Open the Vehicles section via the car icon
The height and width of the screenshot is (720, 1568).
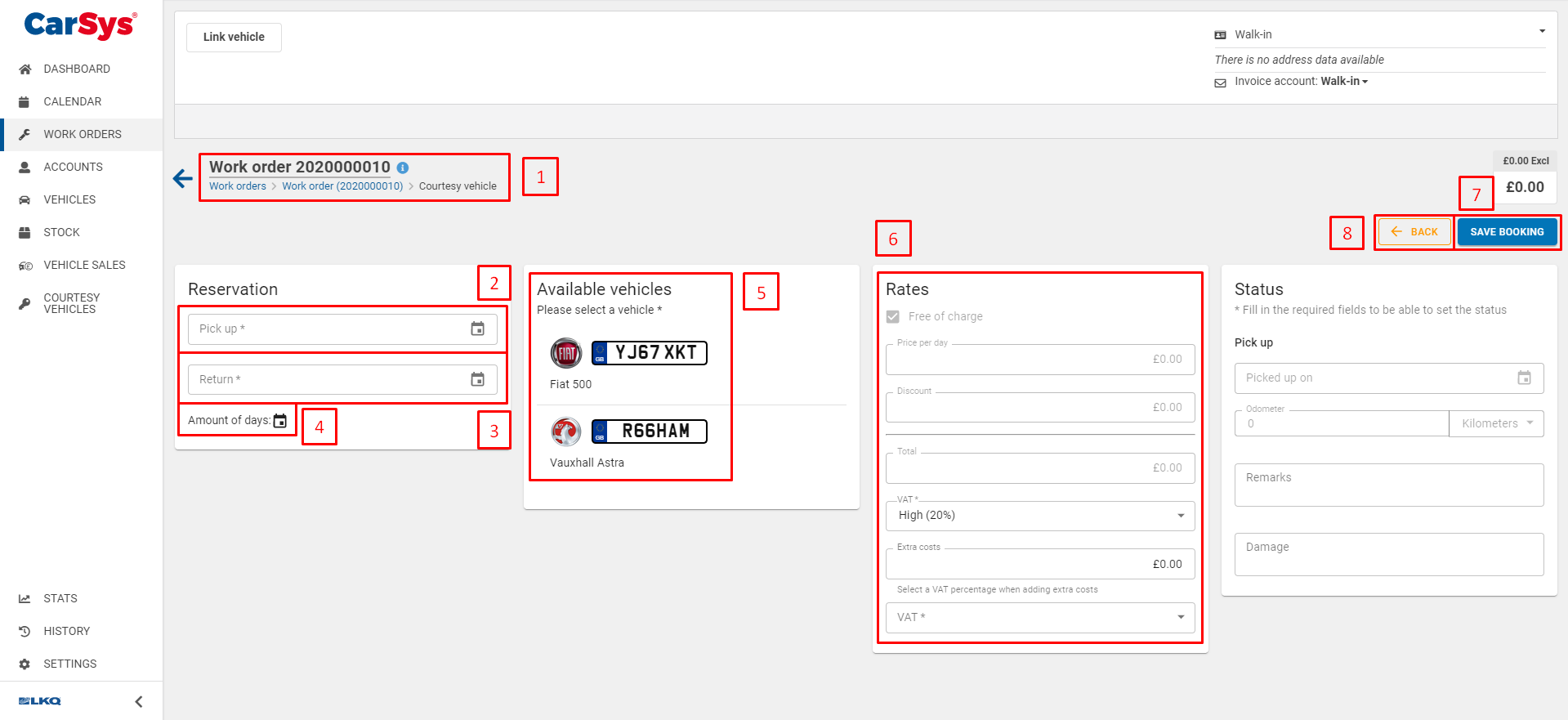pyautogui.click(x=25, y=199)
